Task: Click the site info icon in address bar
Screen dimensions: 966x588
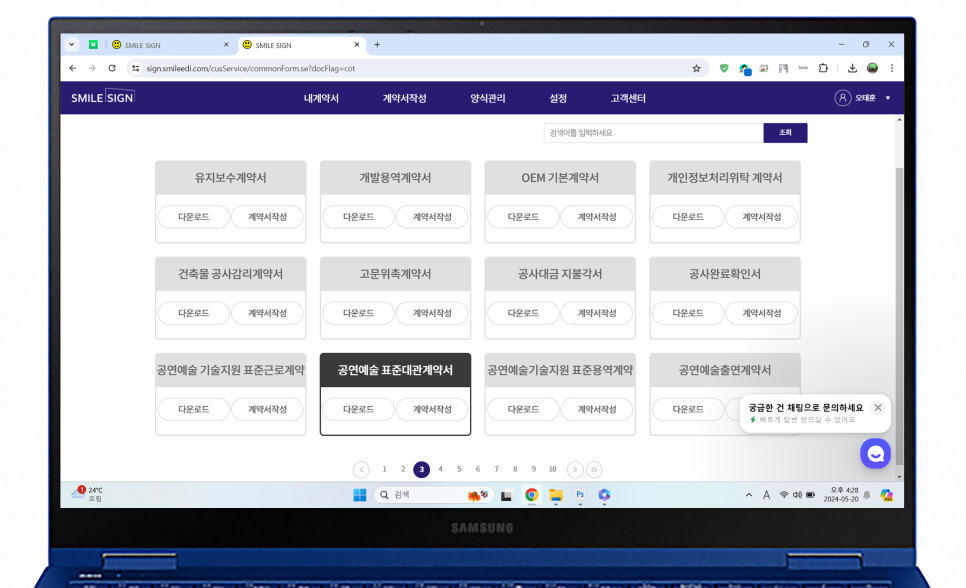Action: (x=136, y=68)
